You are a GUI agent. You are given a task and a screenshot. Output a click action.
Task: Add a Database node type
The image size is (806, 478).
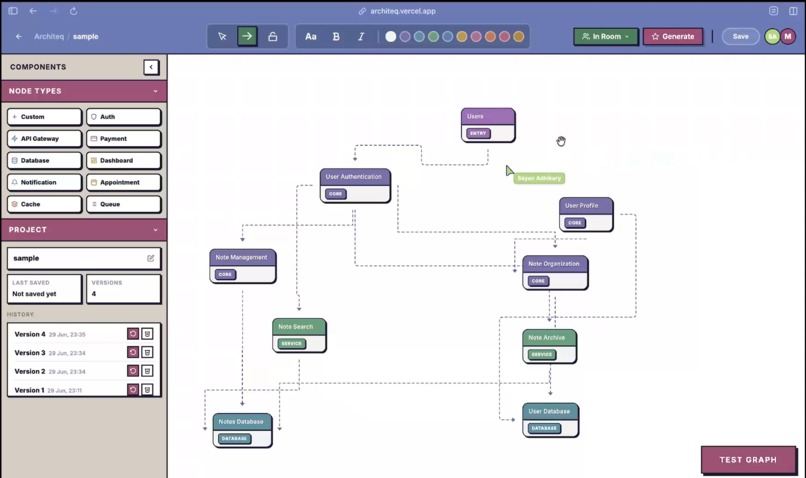coord(45,160)
